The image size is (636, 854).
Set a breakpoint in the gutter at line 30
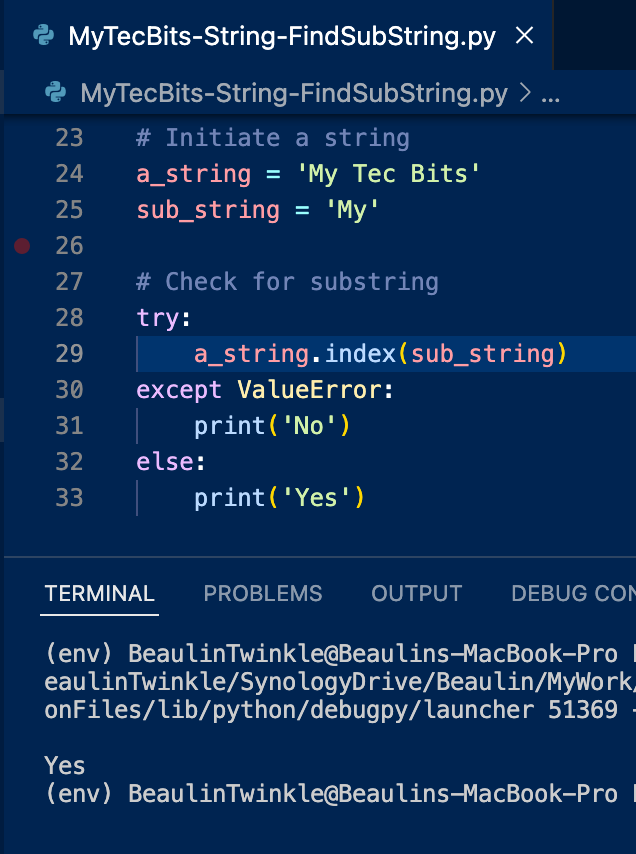coord(22,390)
